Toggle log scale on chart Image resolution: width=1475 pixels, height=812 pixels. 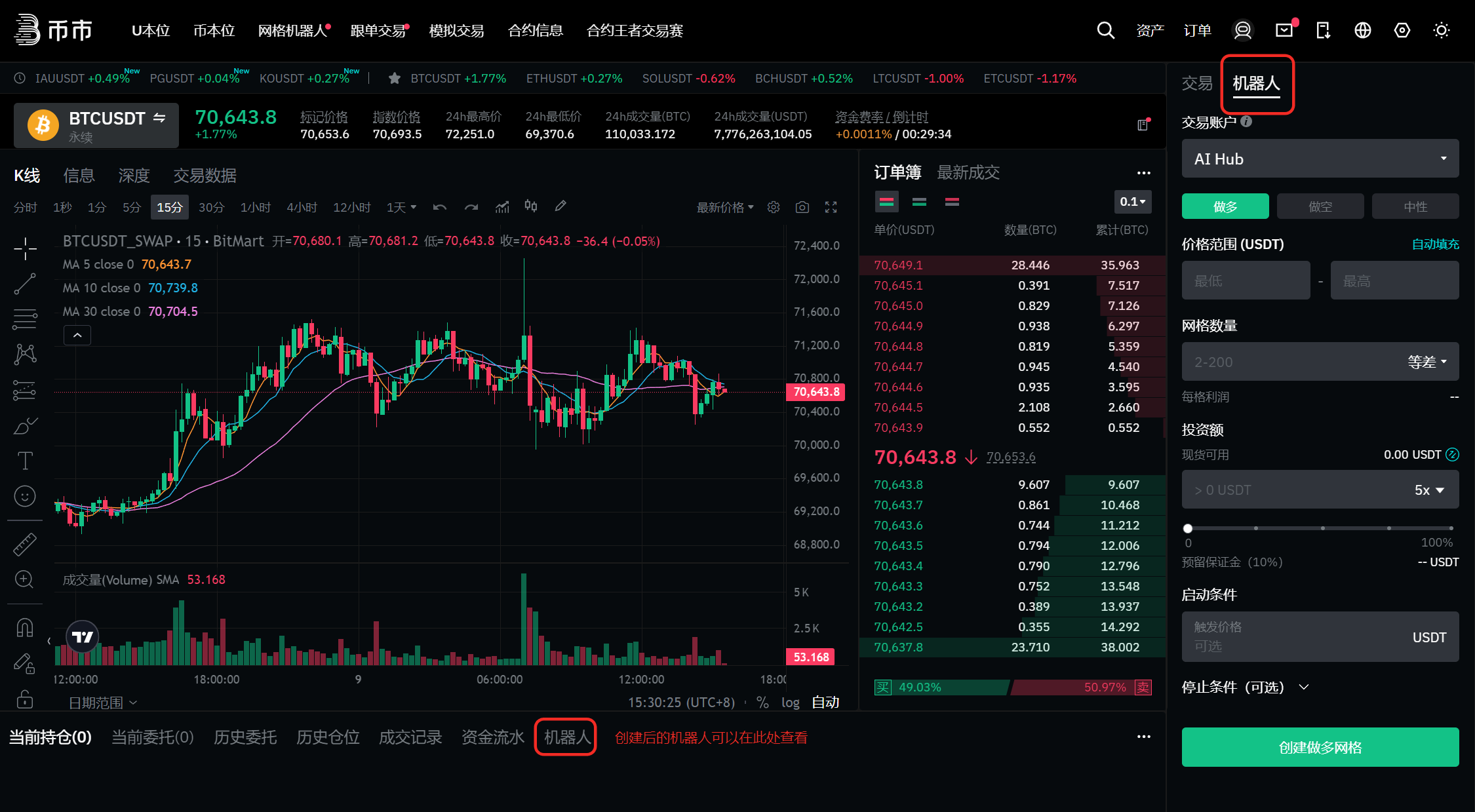pos(790,702)
